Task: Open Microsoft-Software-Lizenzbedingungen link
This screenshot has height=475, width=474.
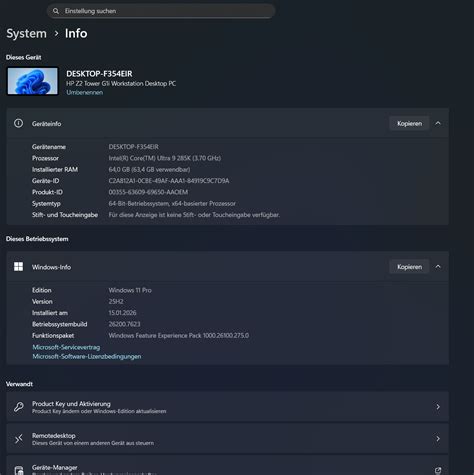Action: tap(87, 356)
